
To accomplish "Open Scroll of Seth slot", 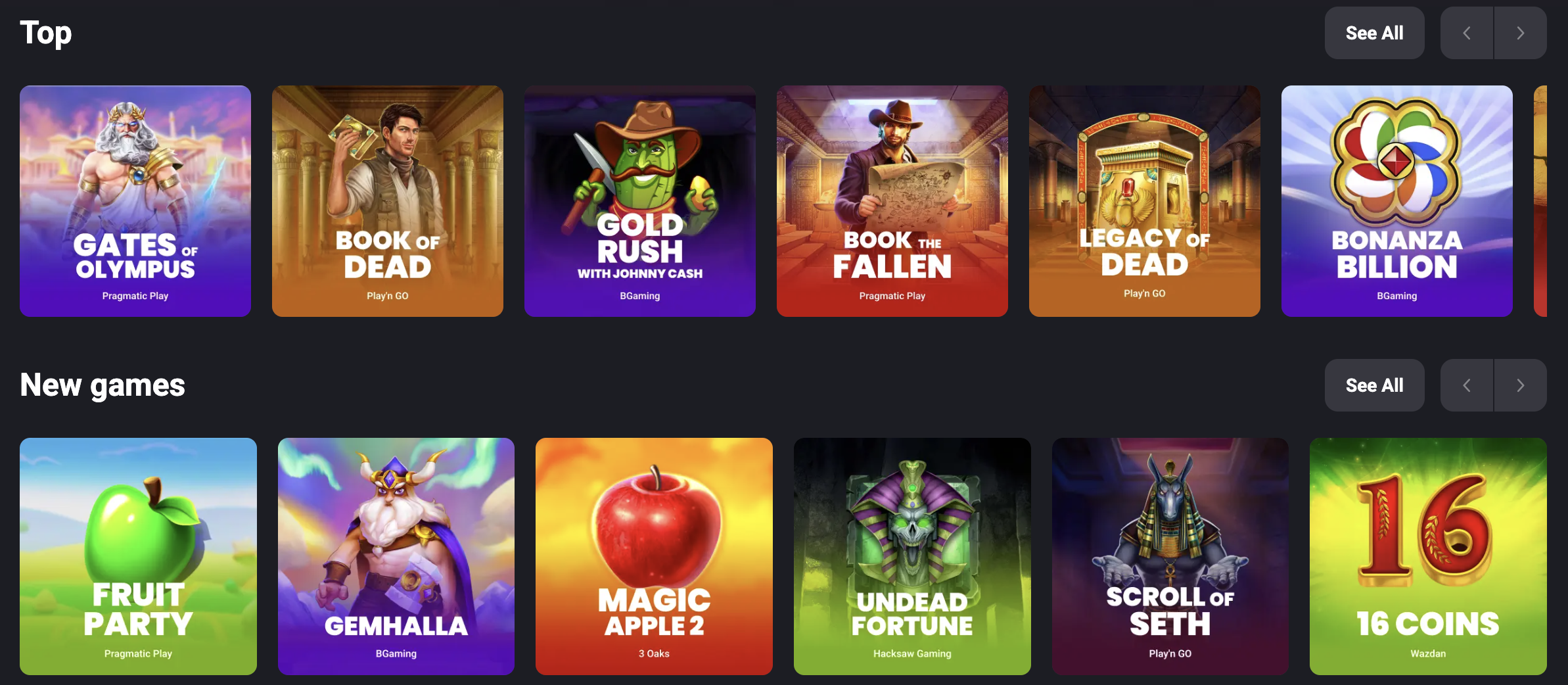I will tap(1170, 556).
